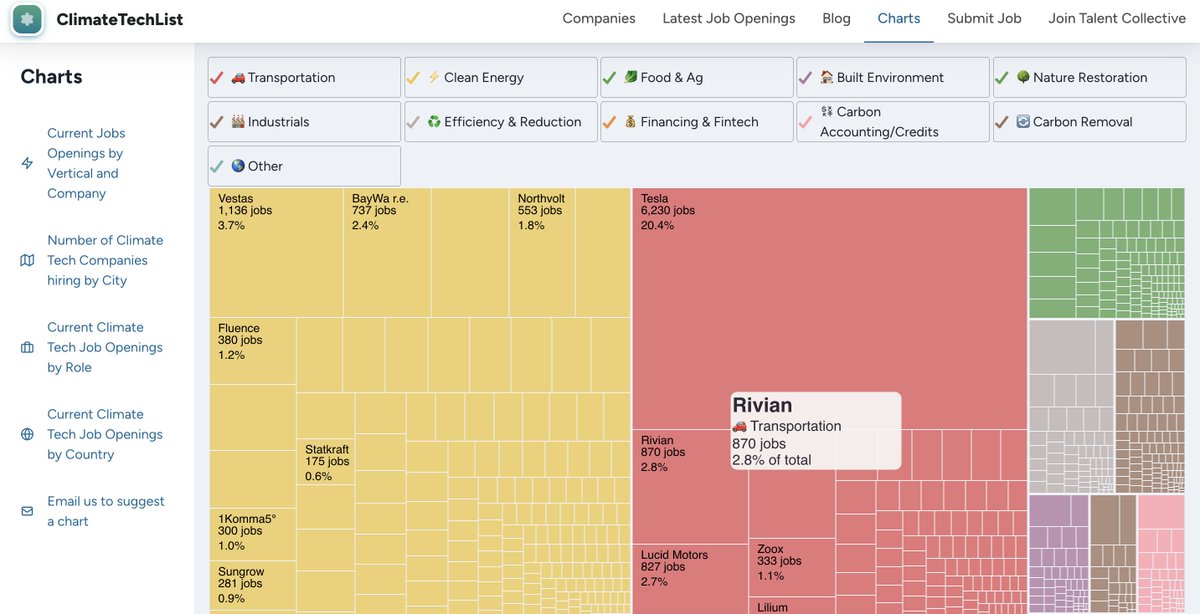
Task: Open the Companies nav item
Action: (599, 18)
